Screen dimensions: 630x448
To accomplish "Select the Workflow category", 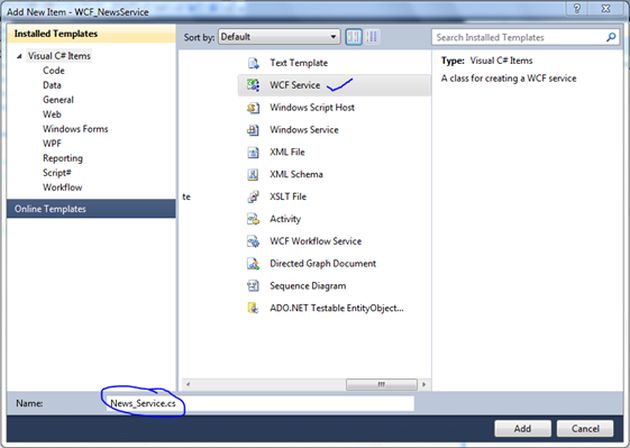I will 63,187.
